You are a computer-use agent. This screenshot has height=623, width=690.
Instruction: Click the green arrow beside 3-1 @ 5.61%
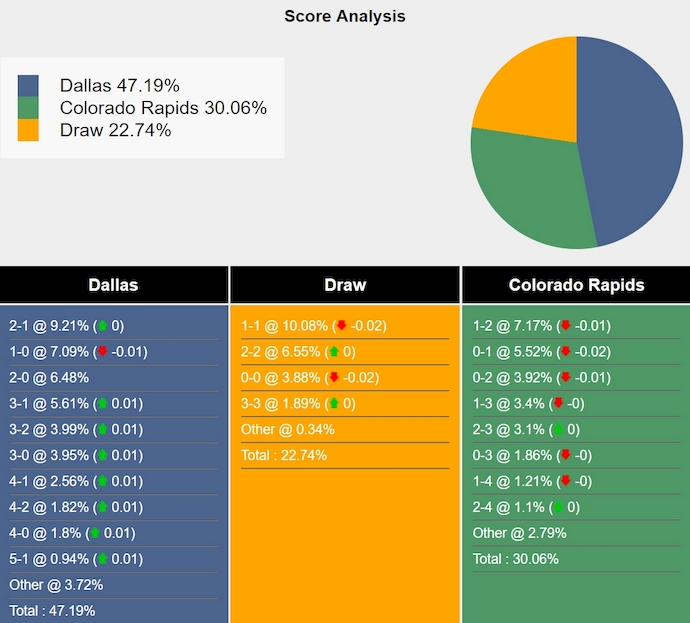pyautogui.click(x=101, y=404)
